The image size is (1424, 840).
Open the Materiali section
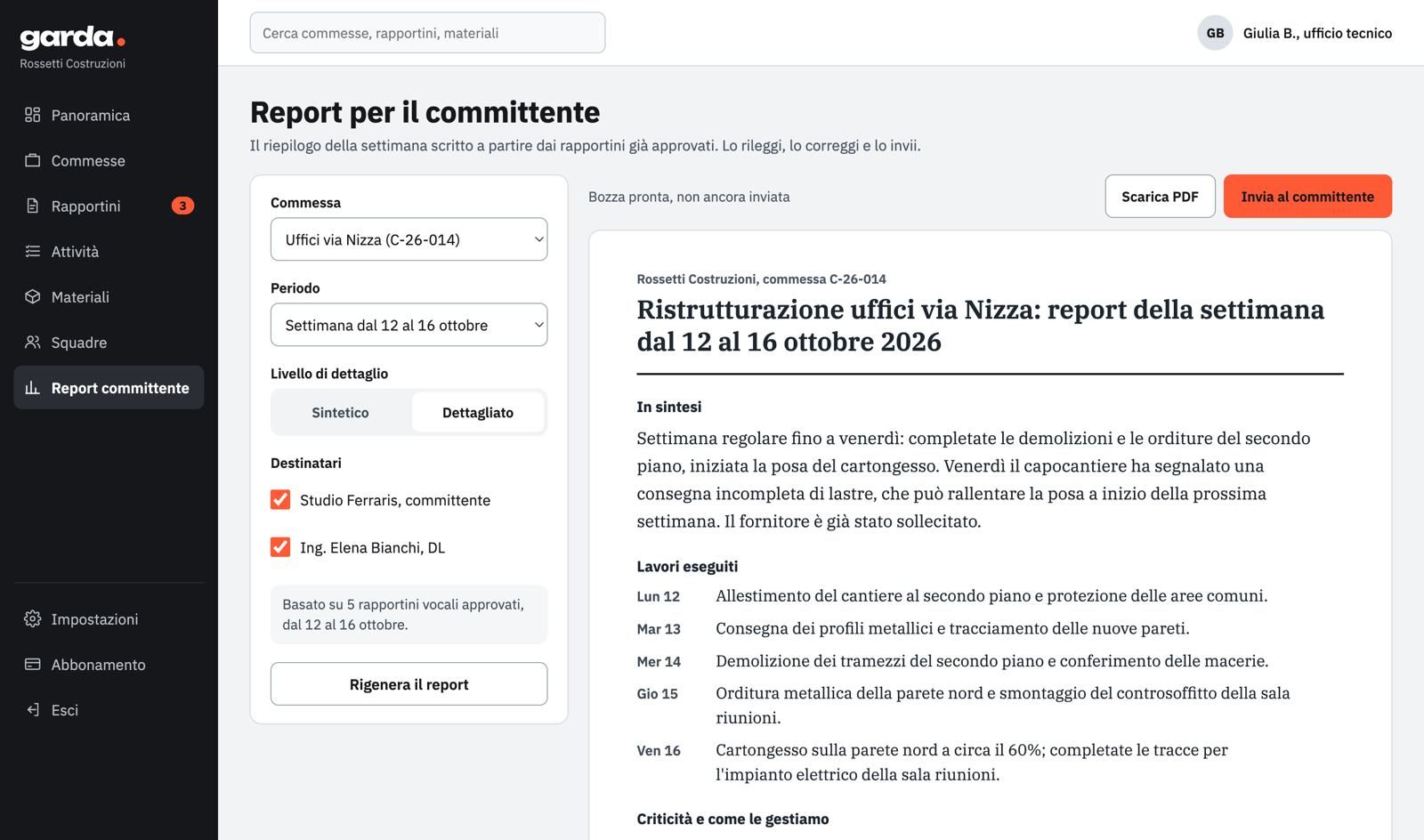point(109,296)
